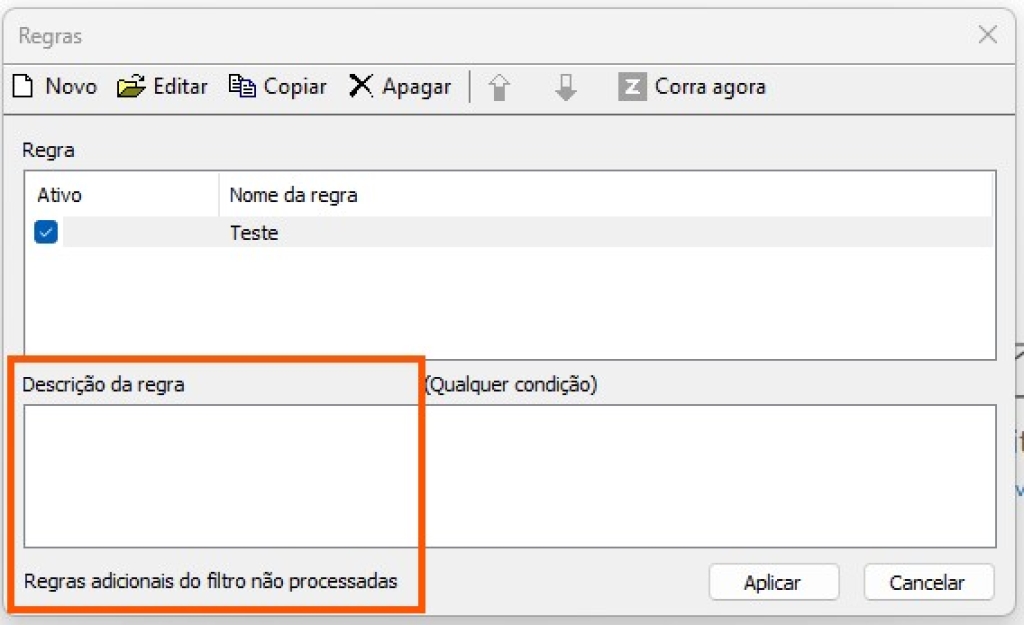Viewport: 1024px width, 625px height.
Task: Click the Nome da regra column header
Action: tap(293, 195)
